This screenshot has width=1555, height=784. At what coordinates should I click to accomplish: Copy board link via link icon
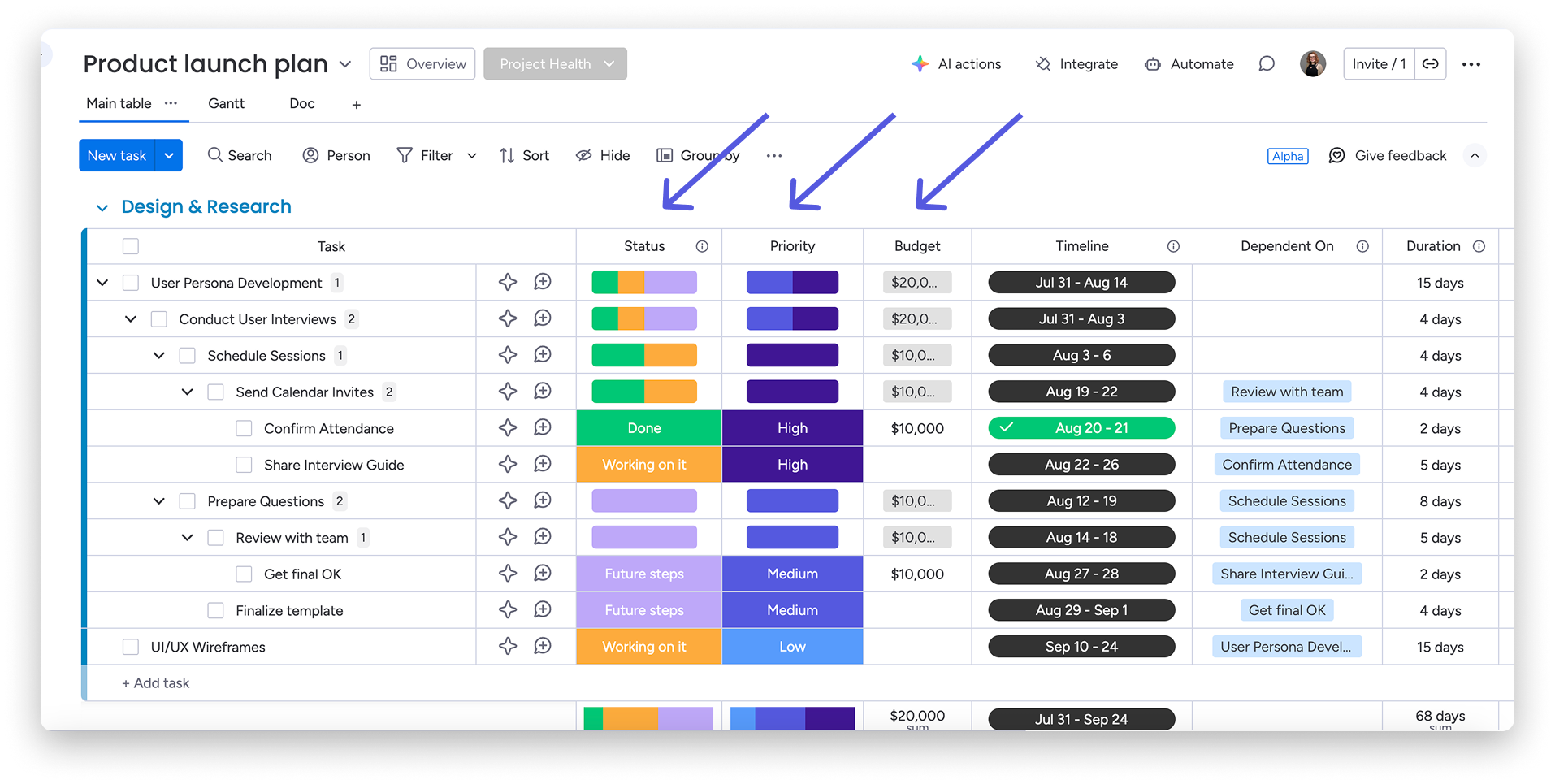coord(1431,64)
